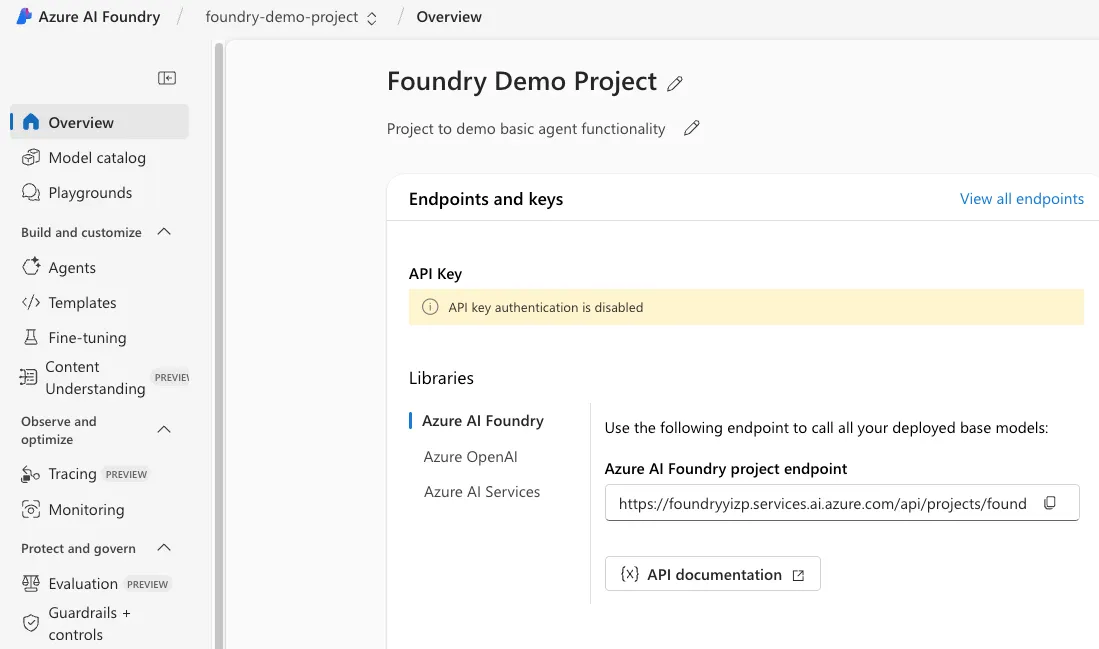Click the View all endpoints link
The width and height of the screenshot is (1099, 649).
1021,199
